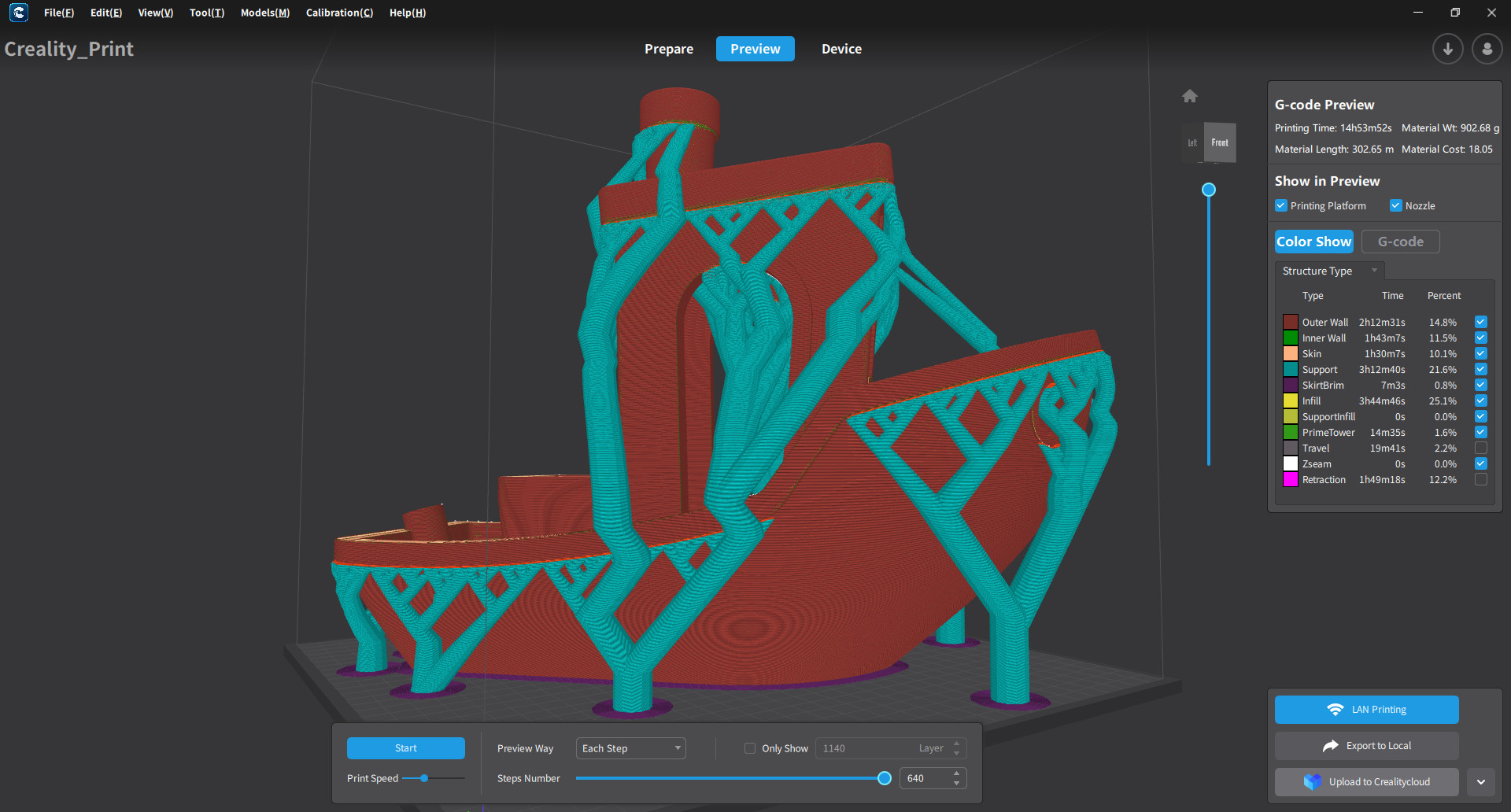
Task: Click the Creality Print app logo icon
Action: click(x=19, y=13)
